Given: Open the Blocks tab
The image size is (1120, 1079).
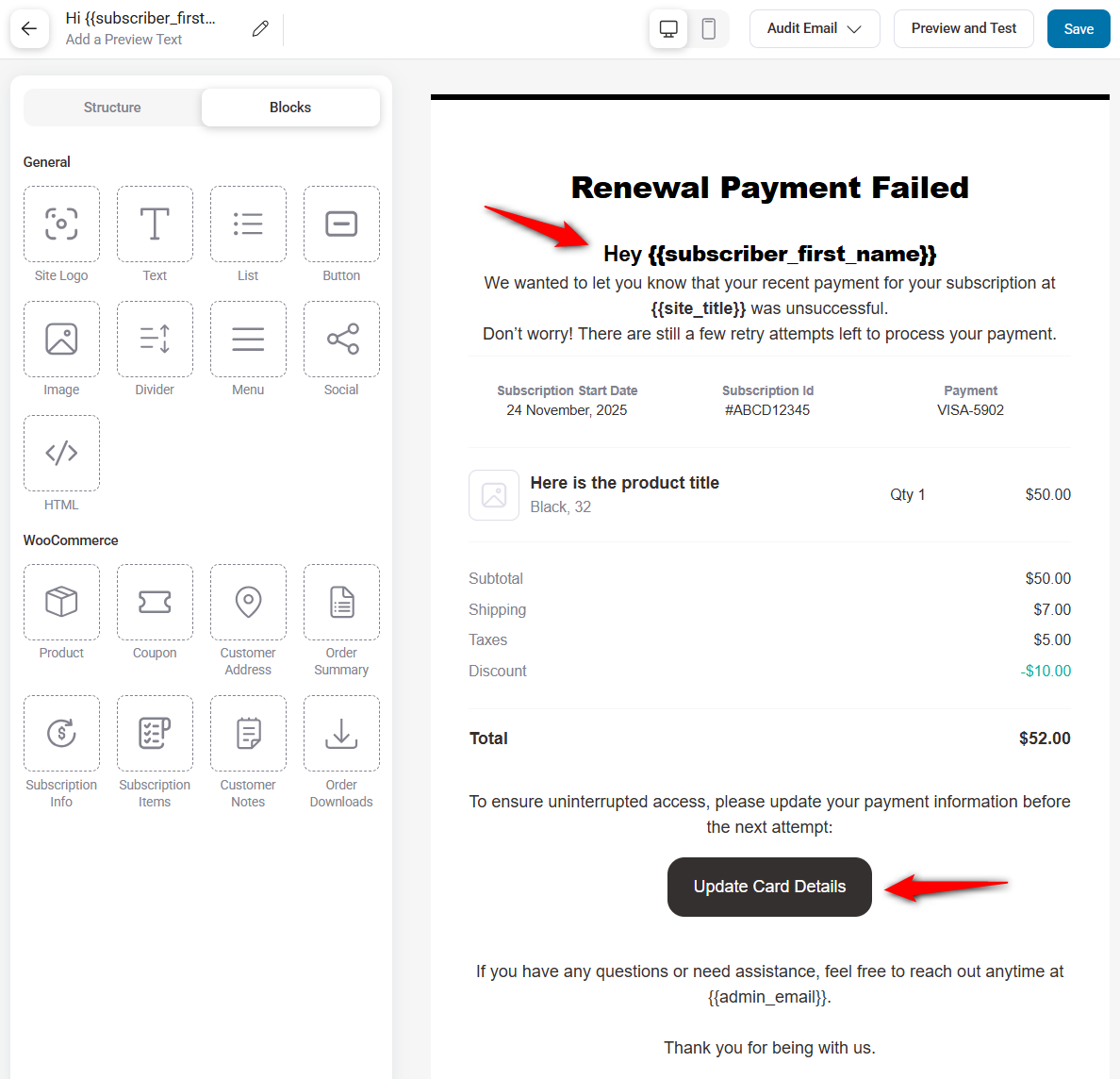Looking at the screenshot, I should (289, 107).
